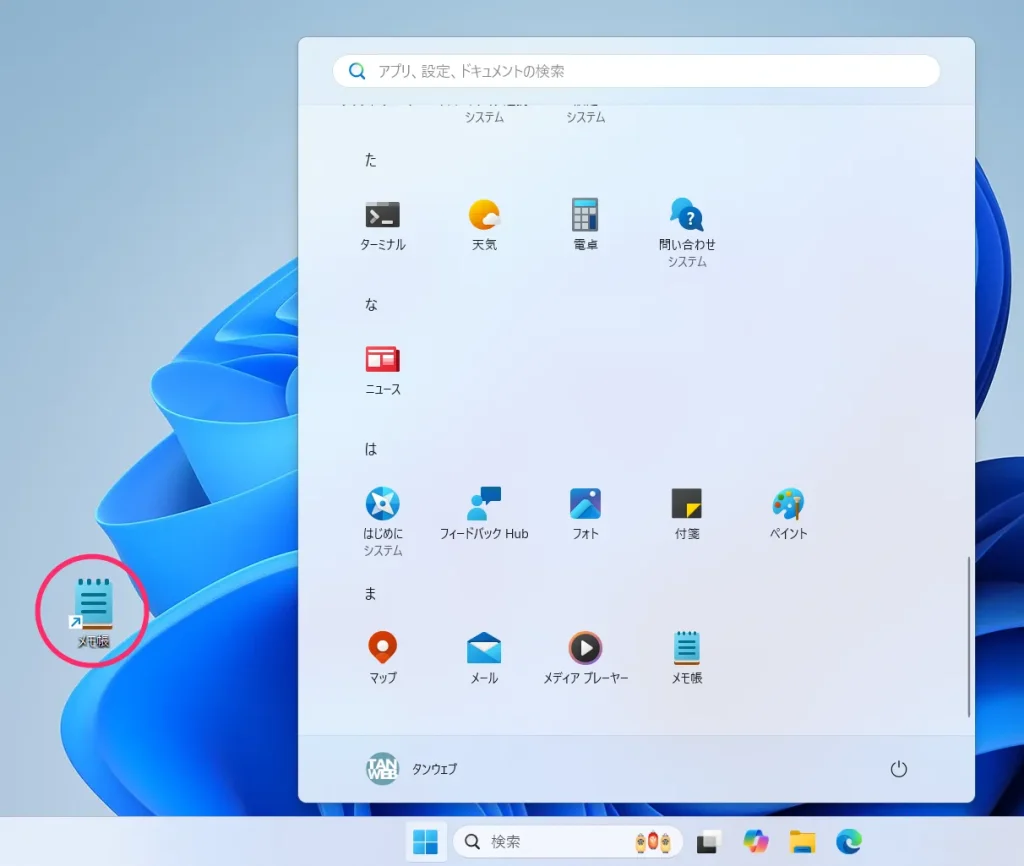Open 問い合わせ help app
Image resolution: width=1024 pixels, height=866 pixels.
(686, 233)
